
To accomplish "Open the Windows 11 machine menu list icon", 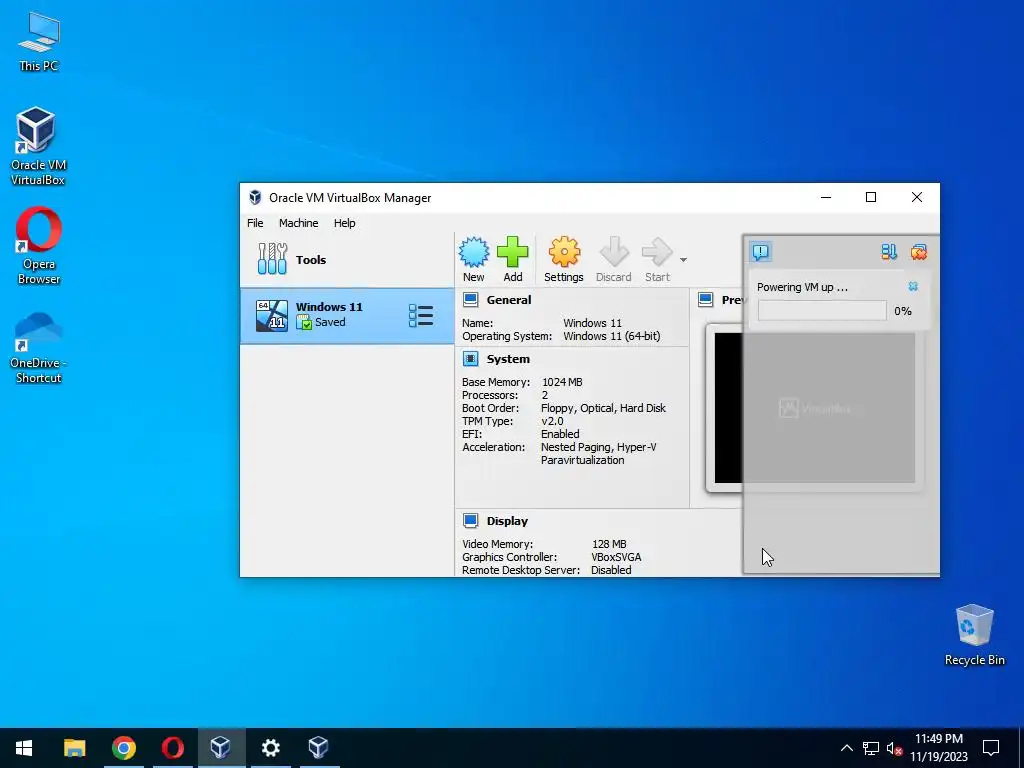I will tap(421, 315).
